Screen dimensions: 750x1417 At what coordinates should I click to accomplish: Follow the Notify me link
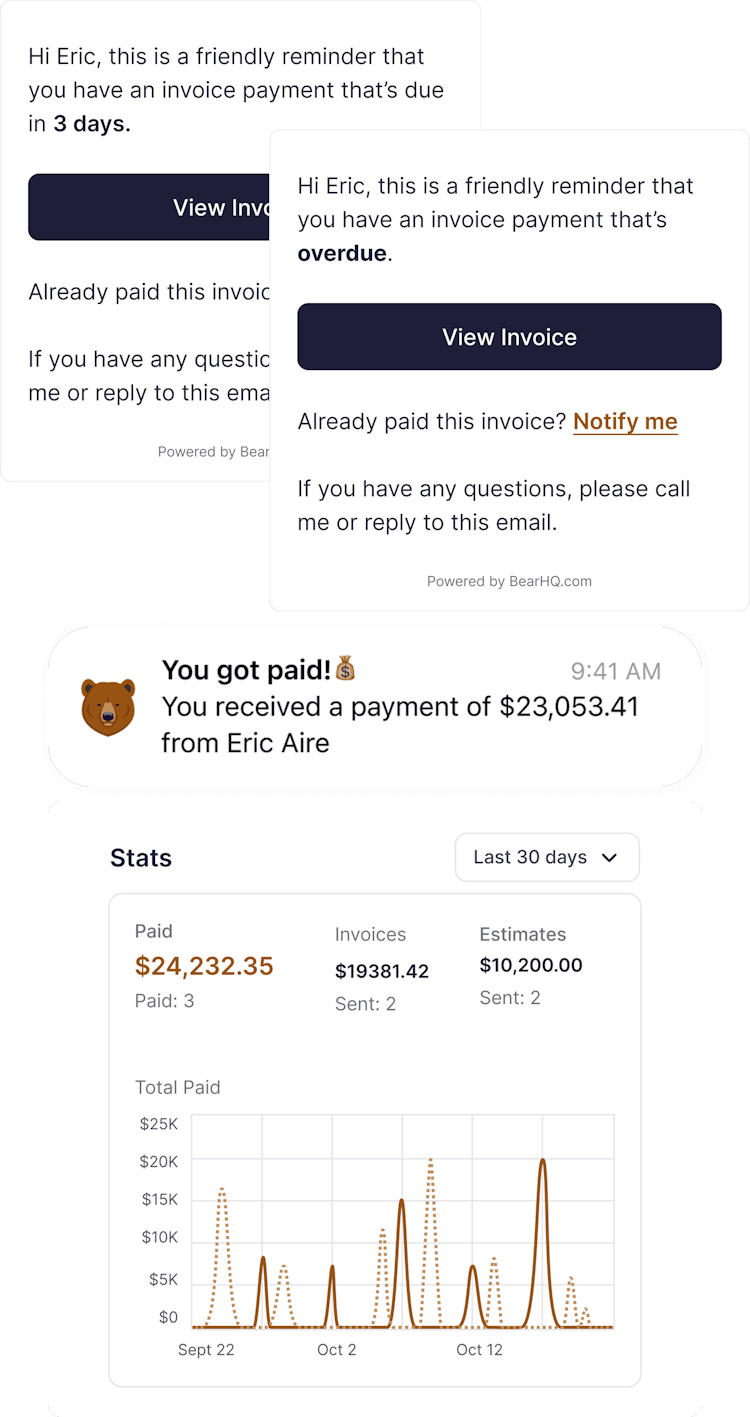coord(625,422)
